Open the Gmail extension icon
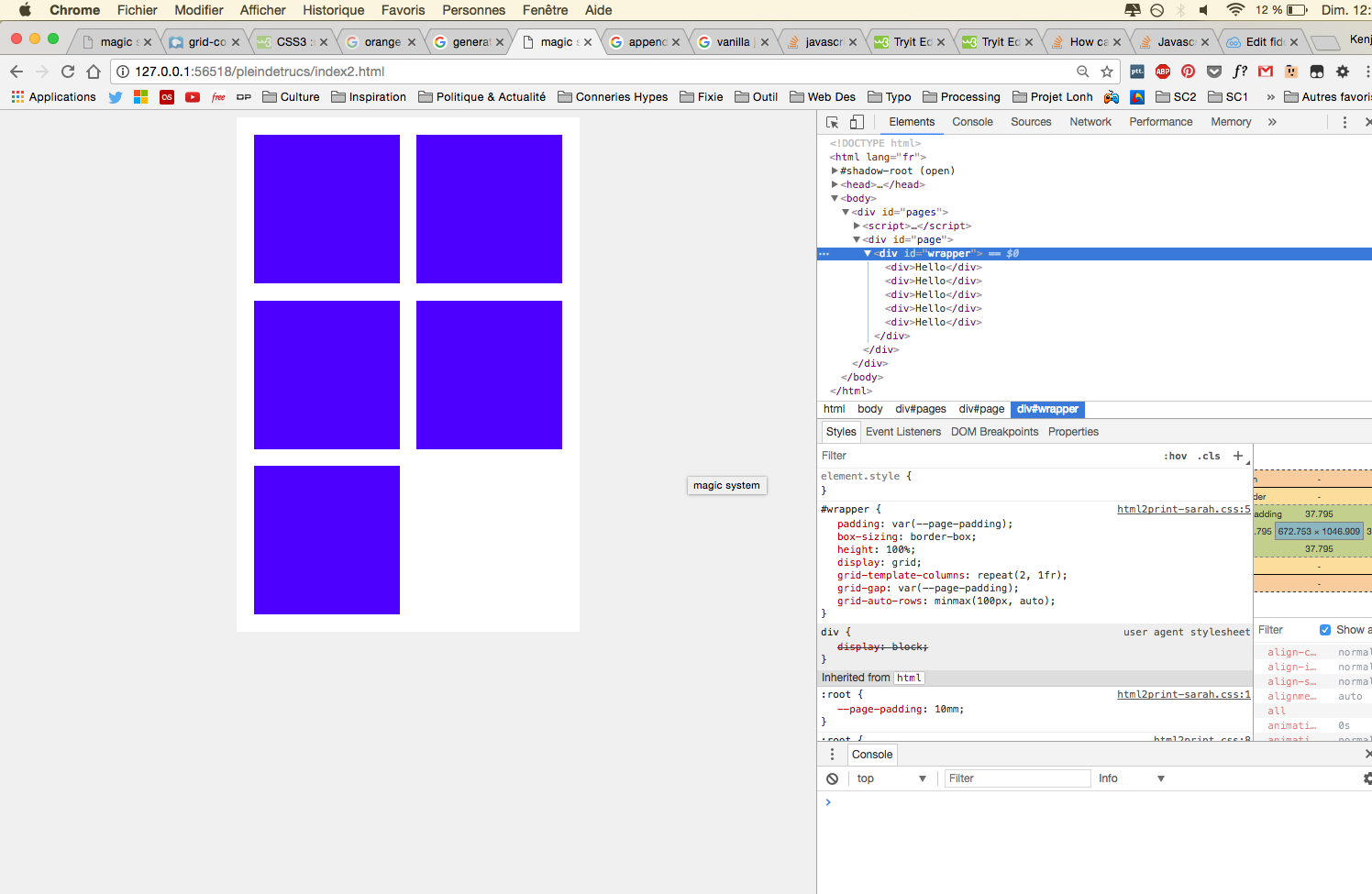The image size is (1372, 894). (x=1266, y=72)
